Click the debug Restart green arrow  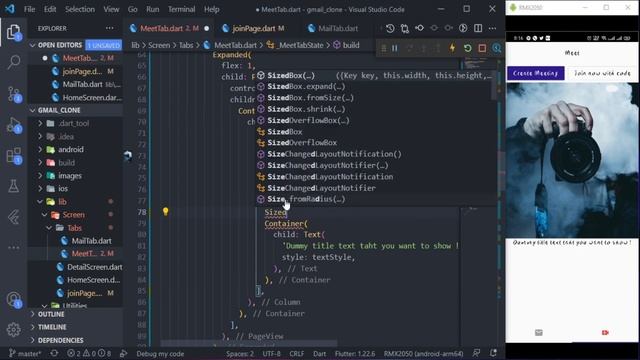pyautogui.click(x=467, y=48)
